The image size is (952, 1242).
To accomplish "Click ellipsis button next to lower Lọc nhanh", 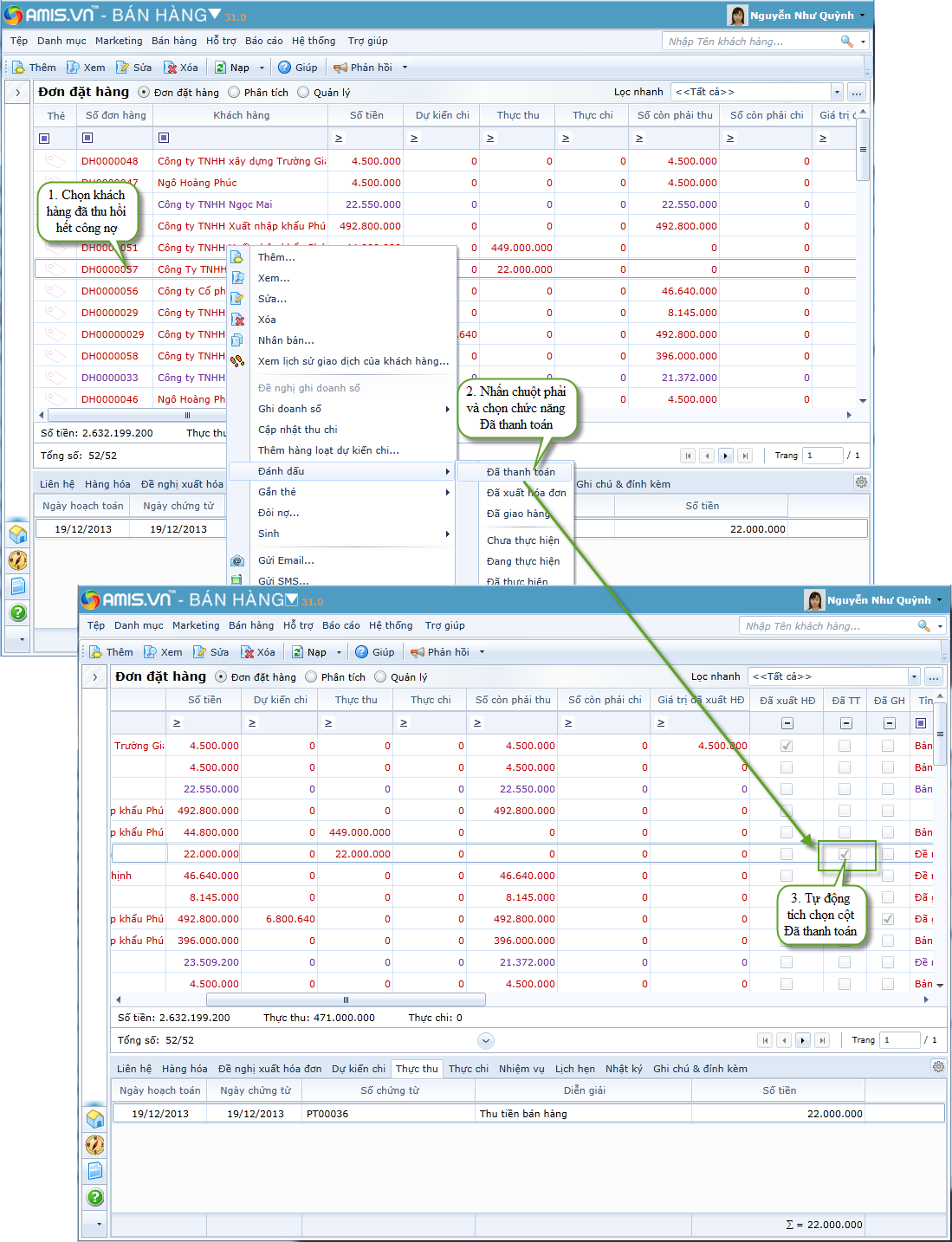I will pos(934,676).
